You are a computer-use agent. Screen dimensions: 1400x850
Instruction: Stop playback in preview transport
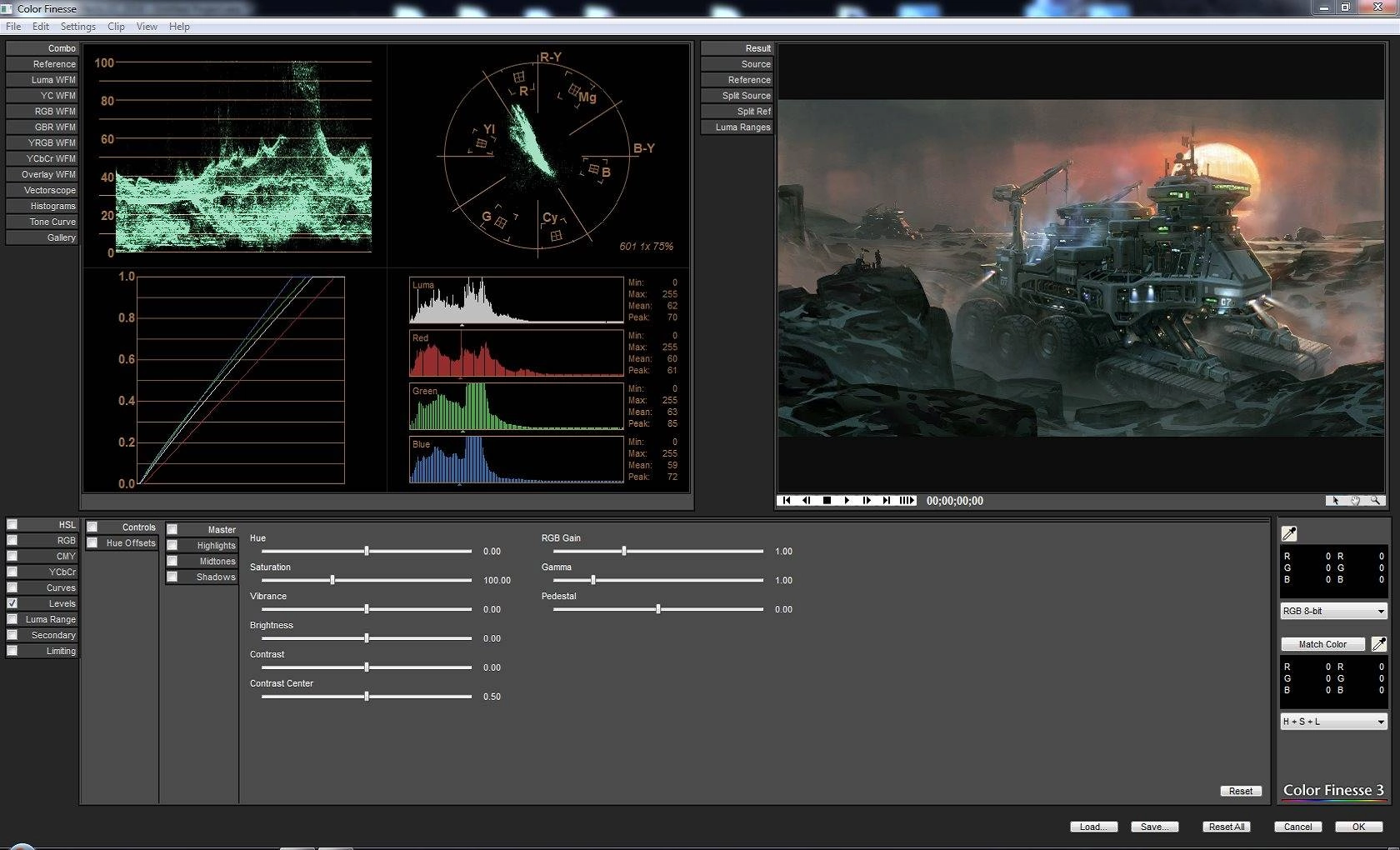click(827, 500)
